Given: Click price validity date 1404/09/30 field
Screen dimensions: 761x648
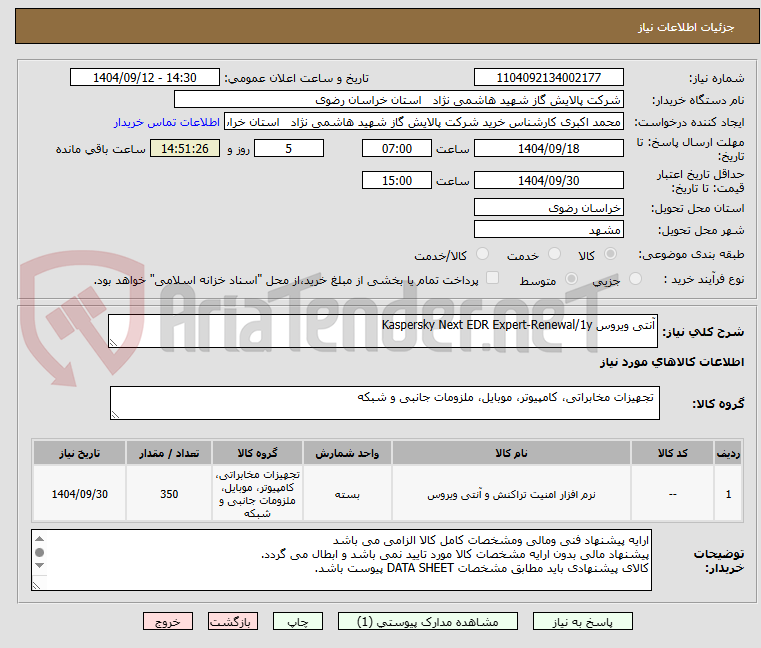Looking at the screenshot, I should [x=548, y=181].
